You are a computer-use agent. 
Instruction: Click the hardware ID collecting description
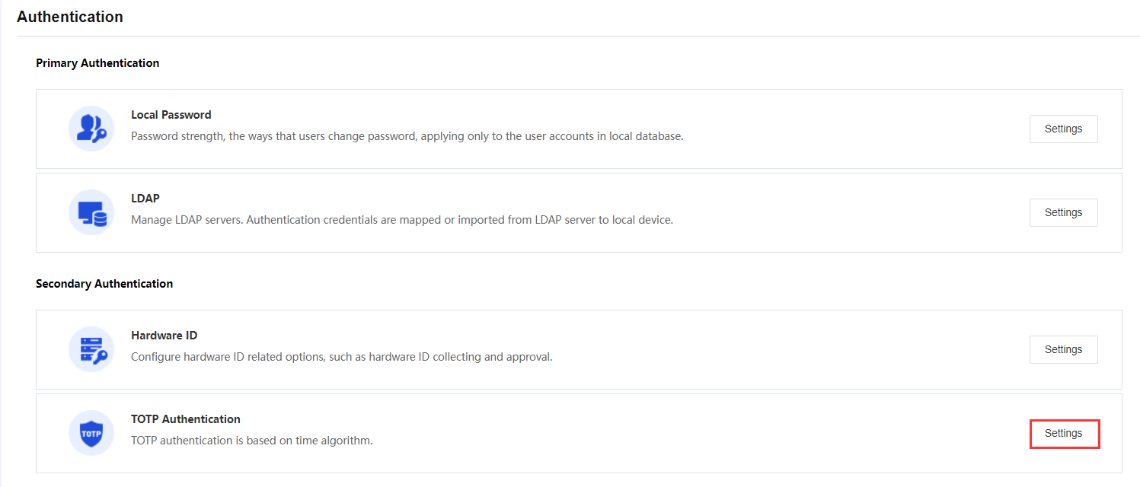tap(341, 357)
